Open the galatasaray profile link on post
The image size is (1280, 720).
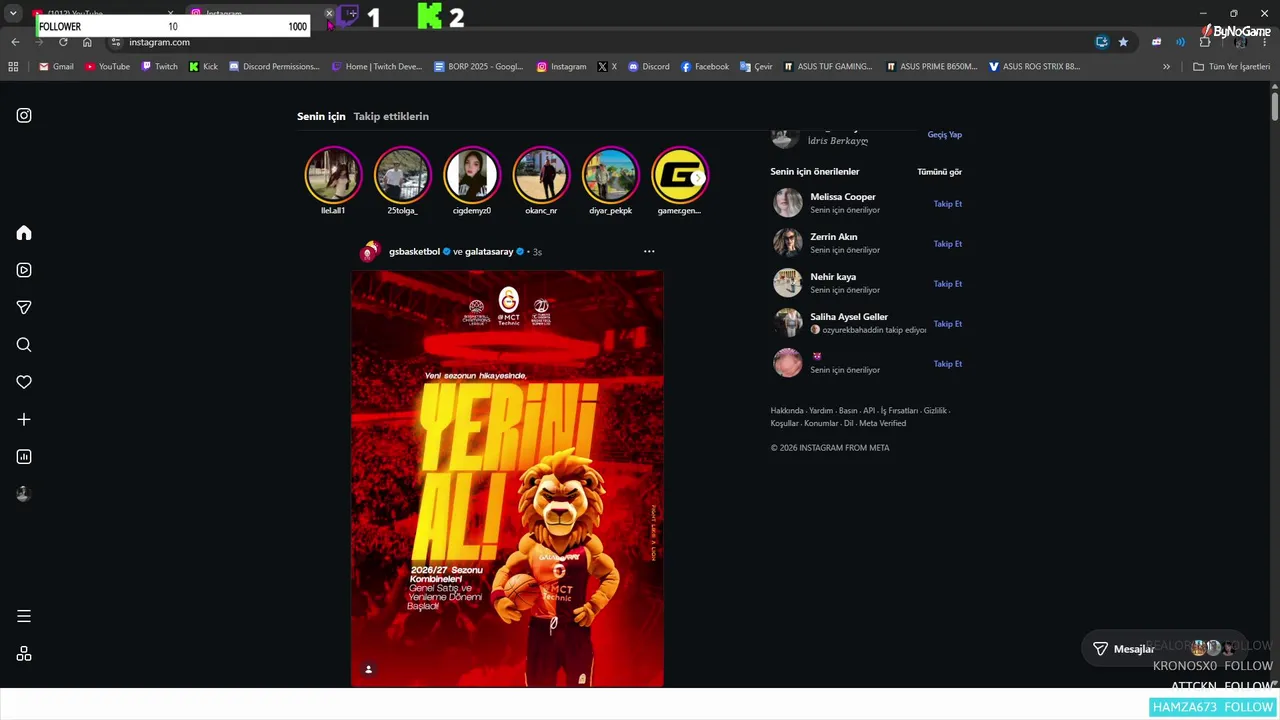click(489, 252)
